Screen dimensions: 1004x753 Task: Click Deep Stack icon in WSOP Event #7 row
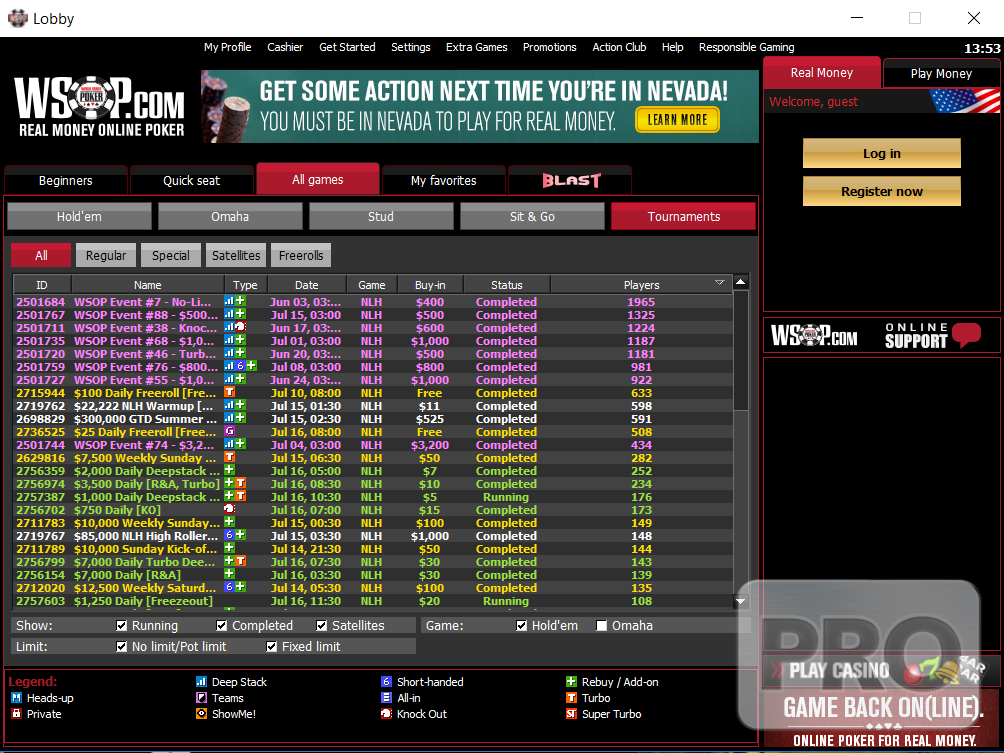(x=229, y=301)
